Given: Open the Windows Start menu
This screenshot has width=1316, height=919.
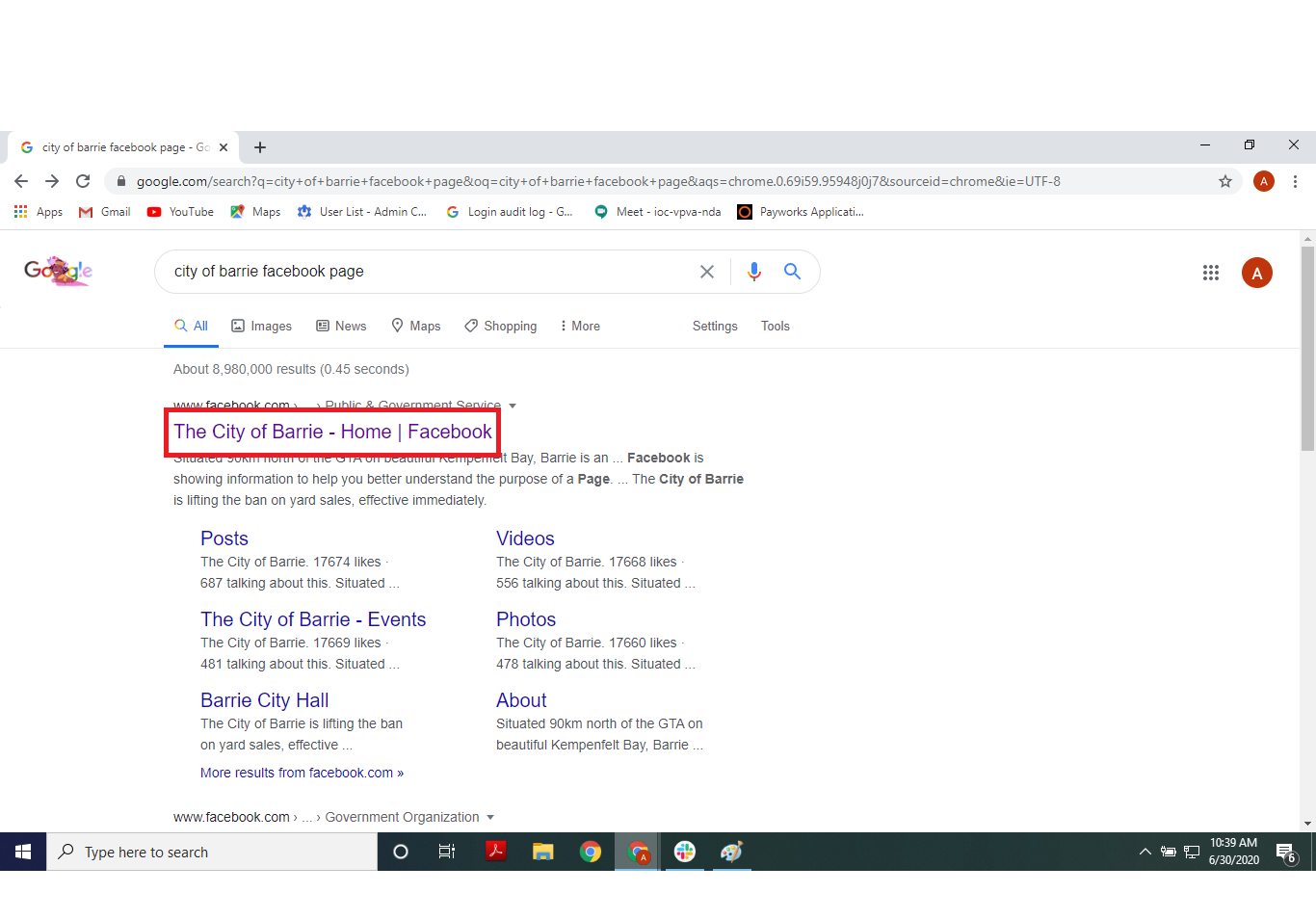Looking at the screenshot, I should [23, 852].
